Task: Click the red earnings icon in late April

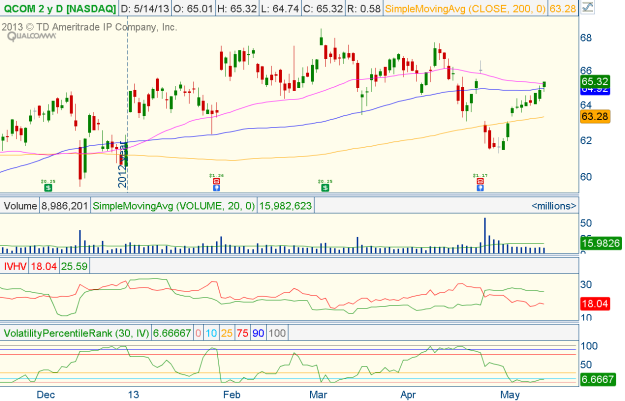Action: [x=479, y=182]
